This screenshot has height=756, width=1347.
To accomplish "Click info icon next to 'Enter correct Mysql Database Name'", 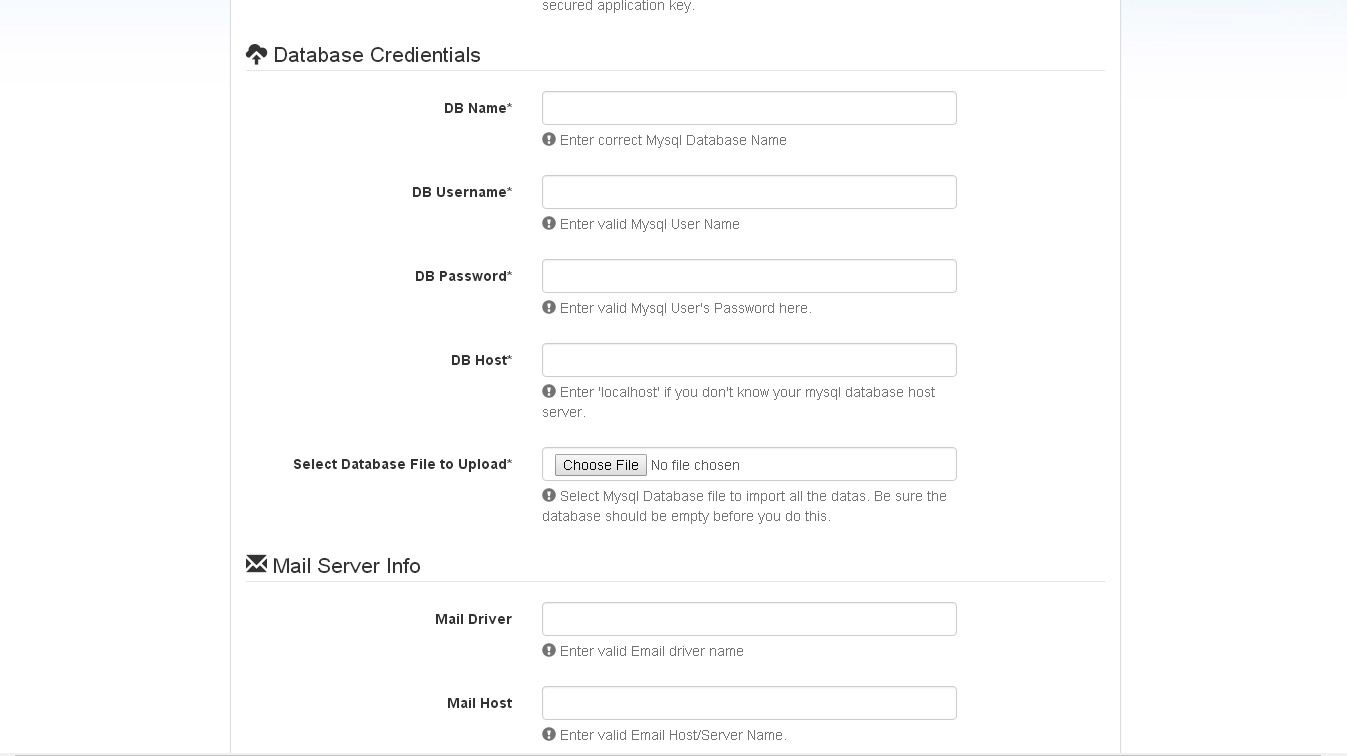I will click(549, 140).
